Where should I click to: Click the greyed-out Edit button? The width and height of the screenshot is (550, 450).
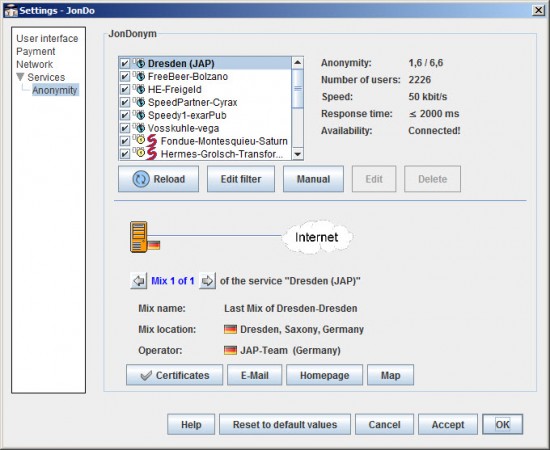(x=374, y=179)
